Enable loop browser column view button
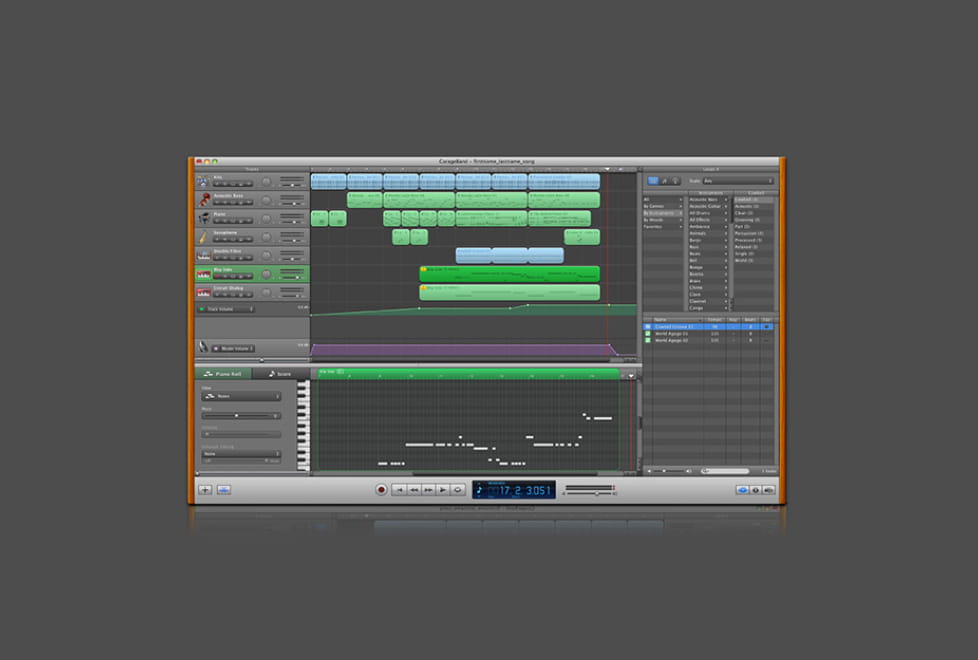The height and width of the screenshot is (660, 978). click(x=652, y=180)
